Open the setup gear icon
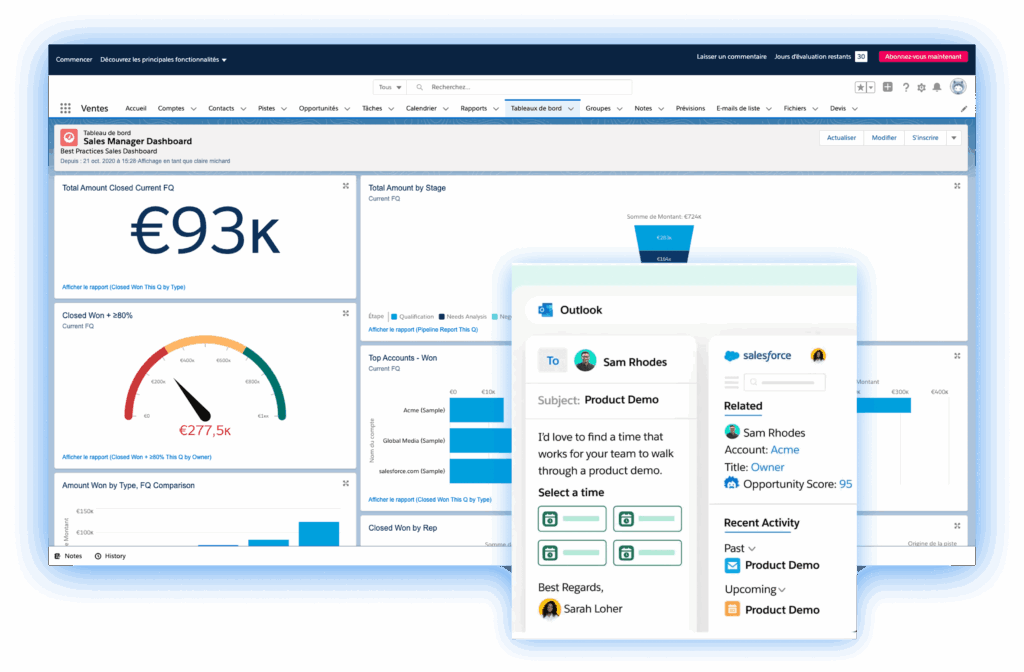The height and width of the screenshot is (672, 1024). tap(921, 88)
